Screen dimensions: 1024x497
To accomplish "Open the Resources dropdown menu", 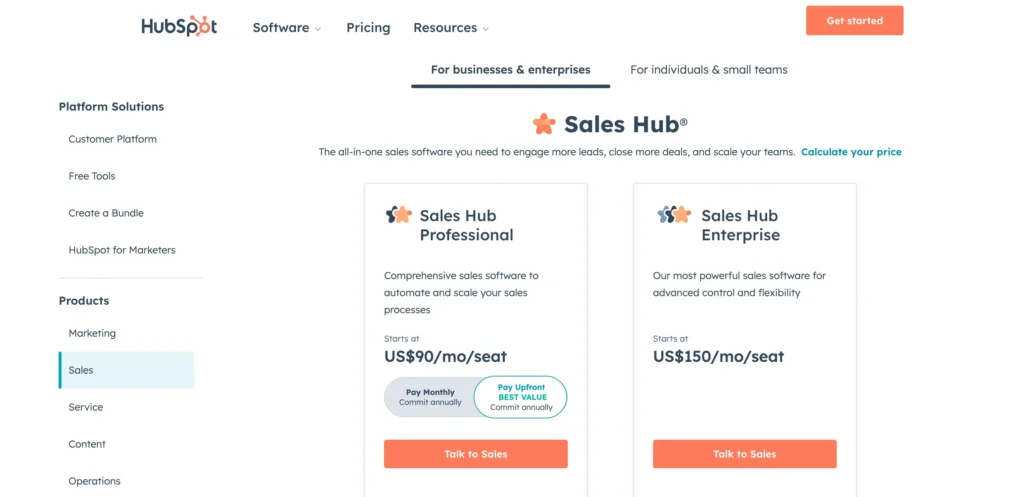I will click(451, 28).
